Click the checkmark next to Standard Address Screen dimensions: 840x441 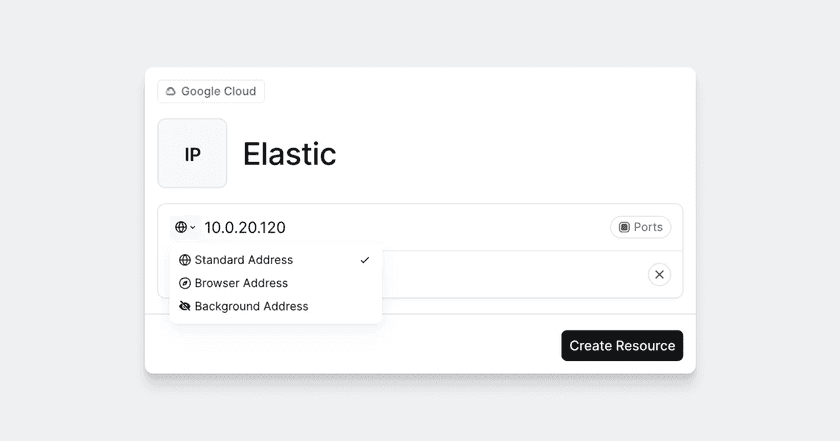click(x=365, y=260)
